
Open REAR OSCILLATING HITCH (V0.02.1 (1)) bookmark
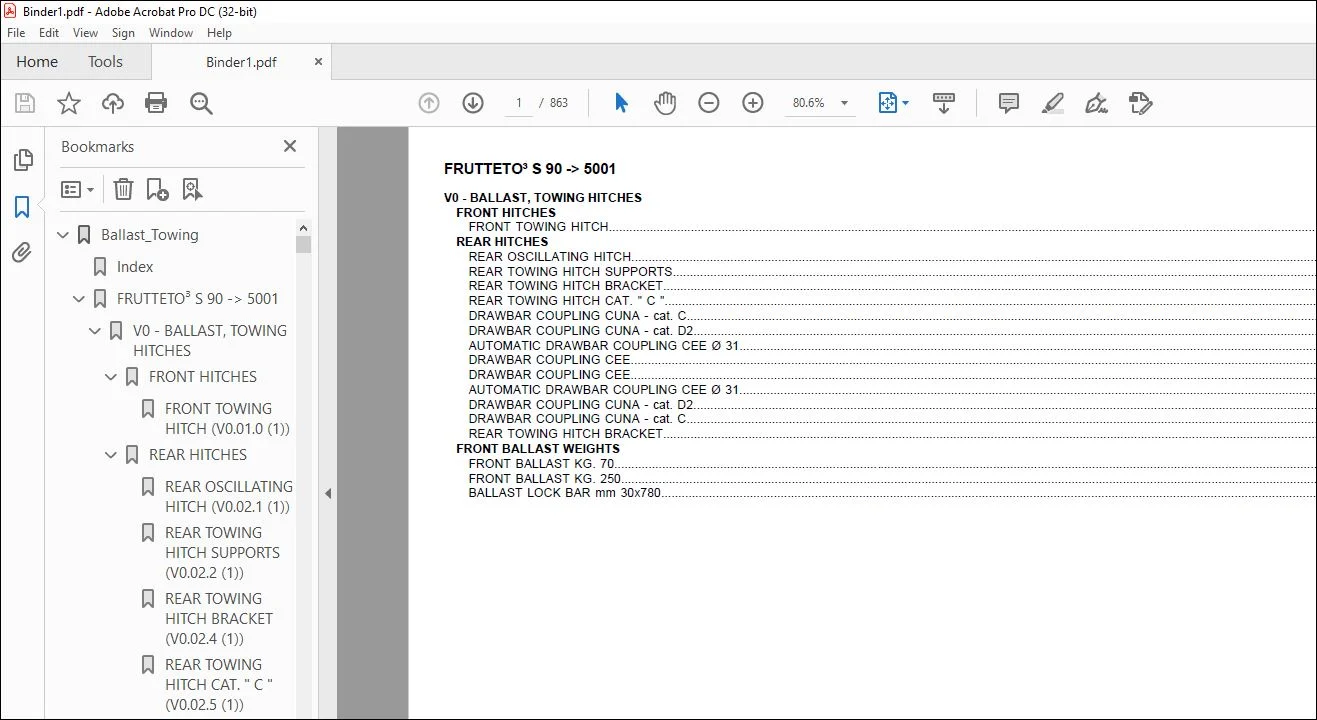pos(229,497)
